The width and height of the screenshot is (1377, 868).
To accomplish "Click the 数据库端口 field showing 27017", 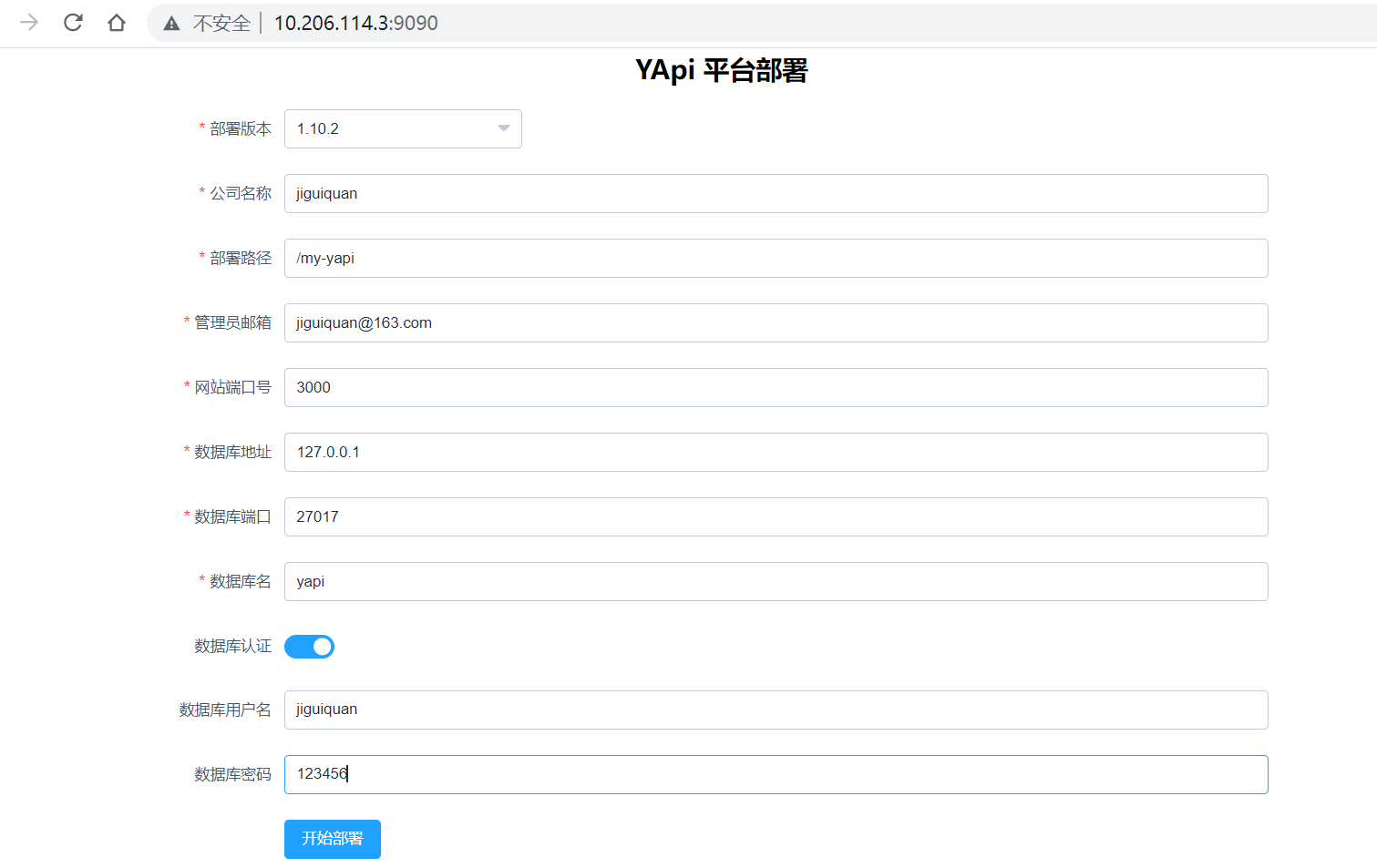I will [776, 516].
